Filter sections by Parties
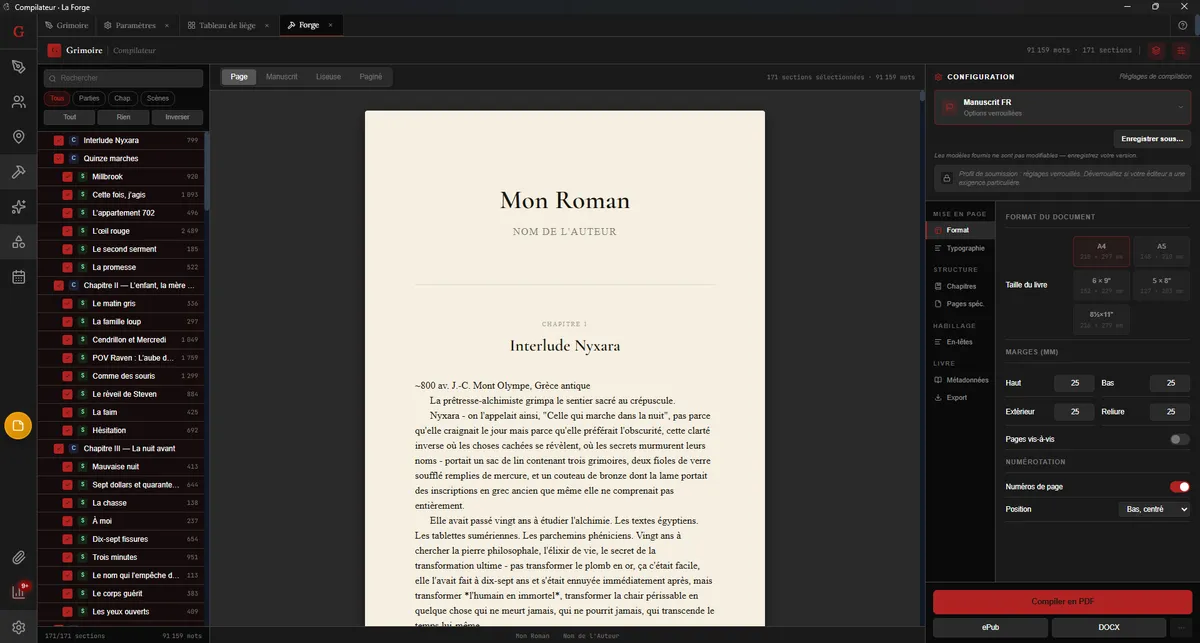 click(x=89, y=98)
